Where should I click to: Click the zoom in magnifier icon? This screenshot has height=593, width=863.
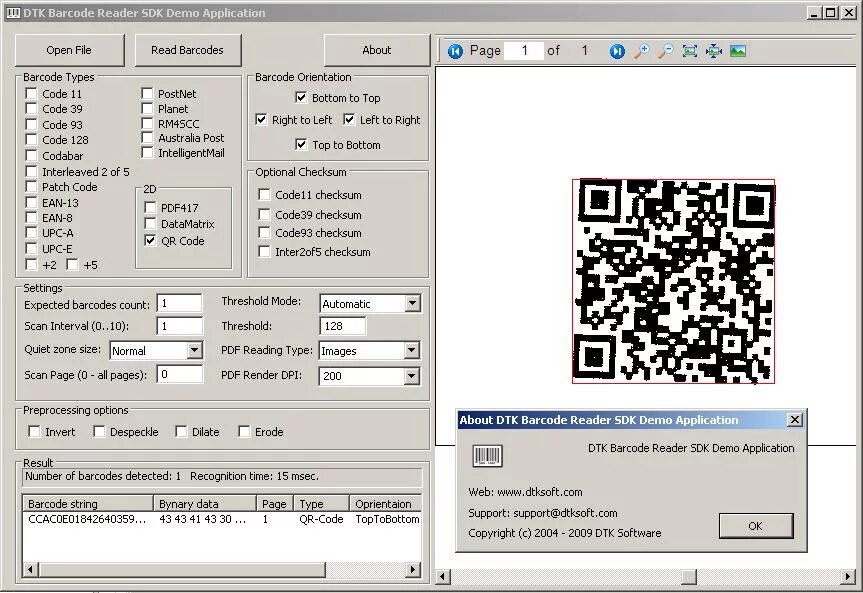pos(641,51)
